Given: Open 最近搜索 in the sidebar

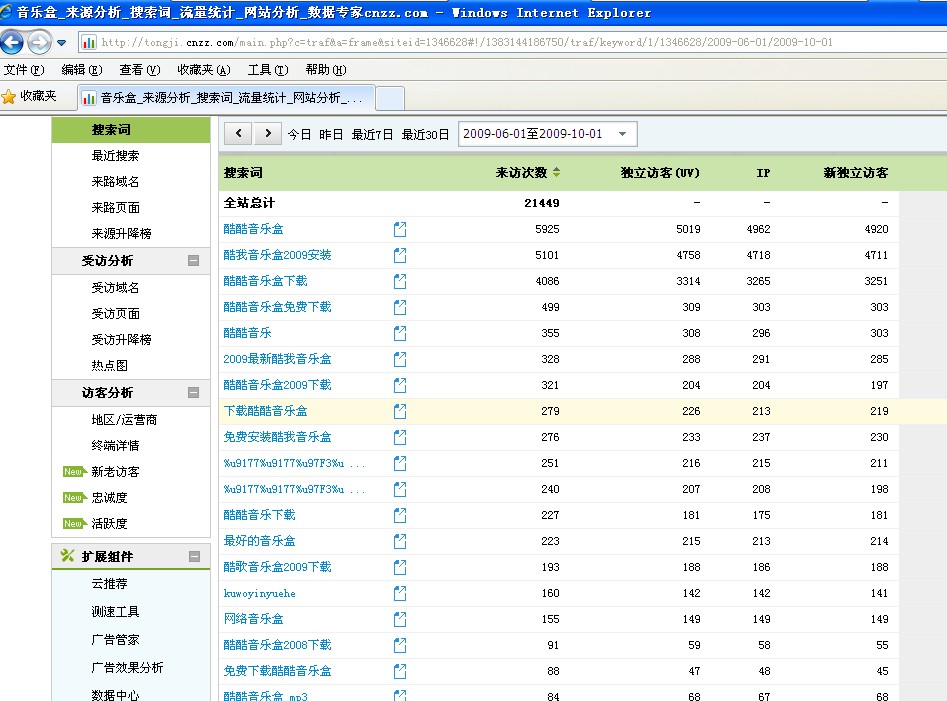Looking at the screenshot, I should pyautogui.click(x=115, y=156).
